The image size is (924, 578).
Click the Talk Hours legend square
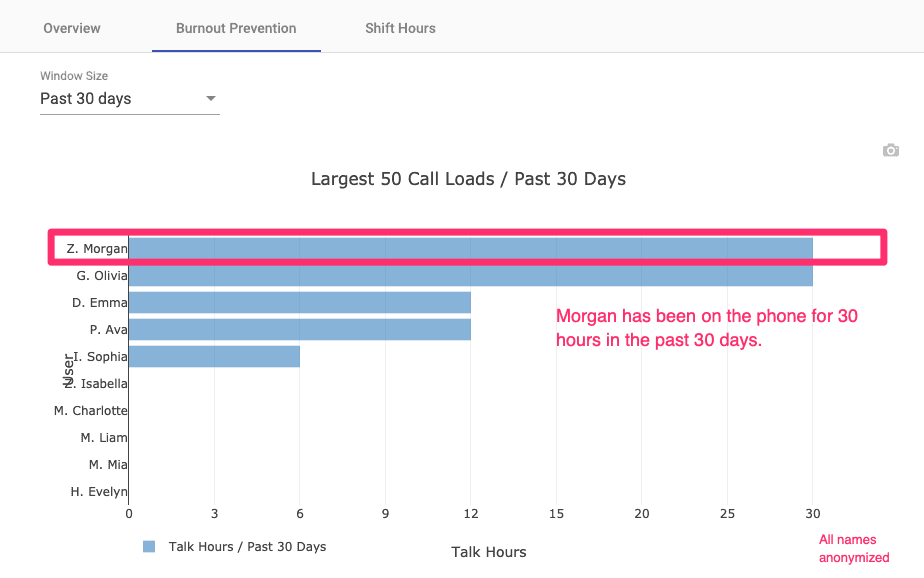150,547
